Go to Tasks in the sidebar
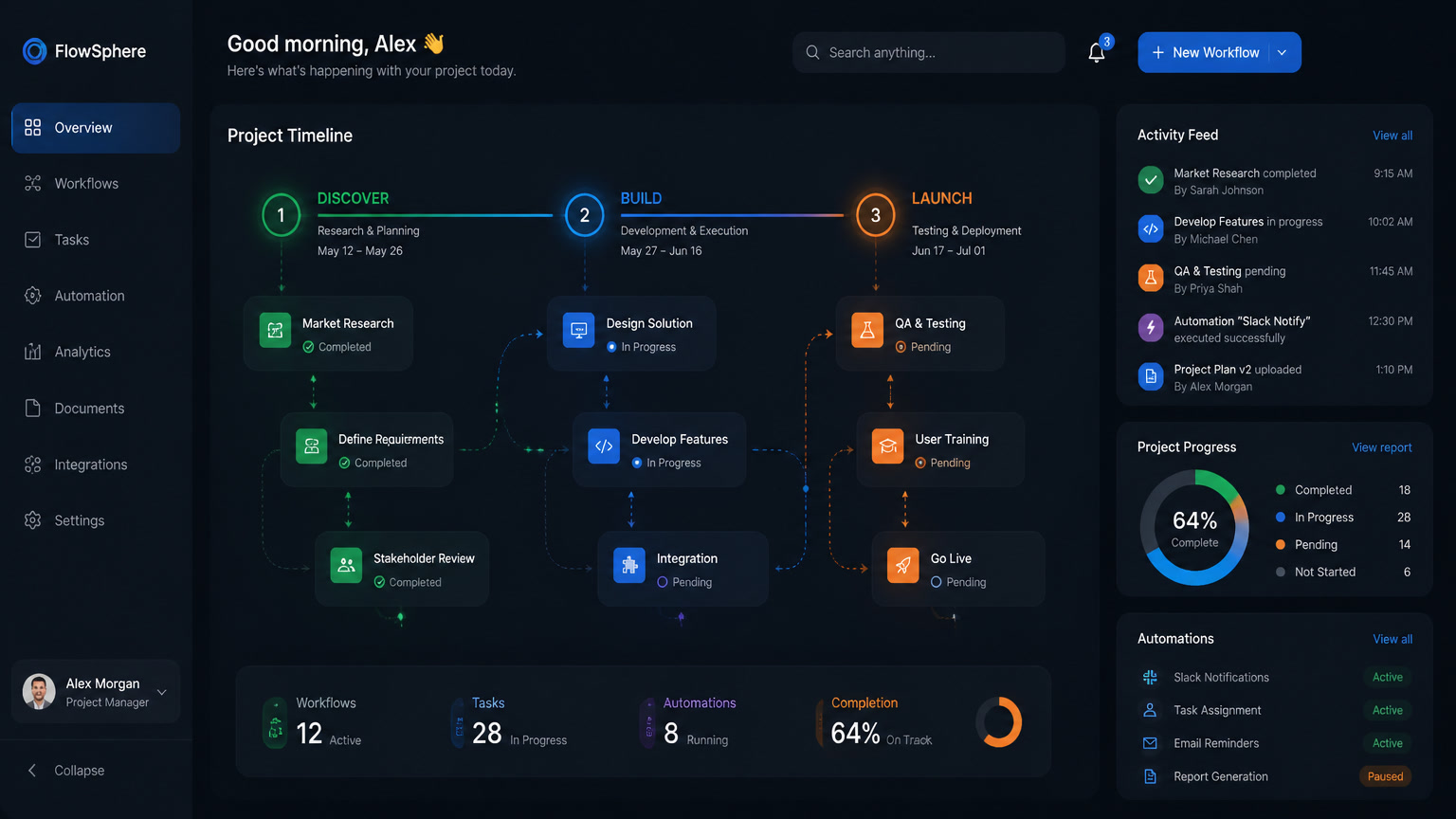1456x819 pixels. [96, 240]
